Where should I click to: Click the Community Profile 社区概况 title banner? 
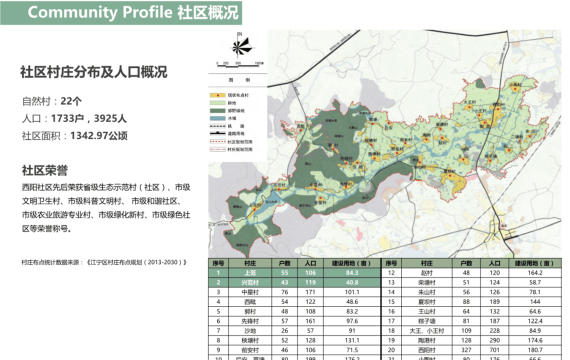[x=121, y=12]
